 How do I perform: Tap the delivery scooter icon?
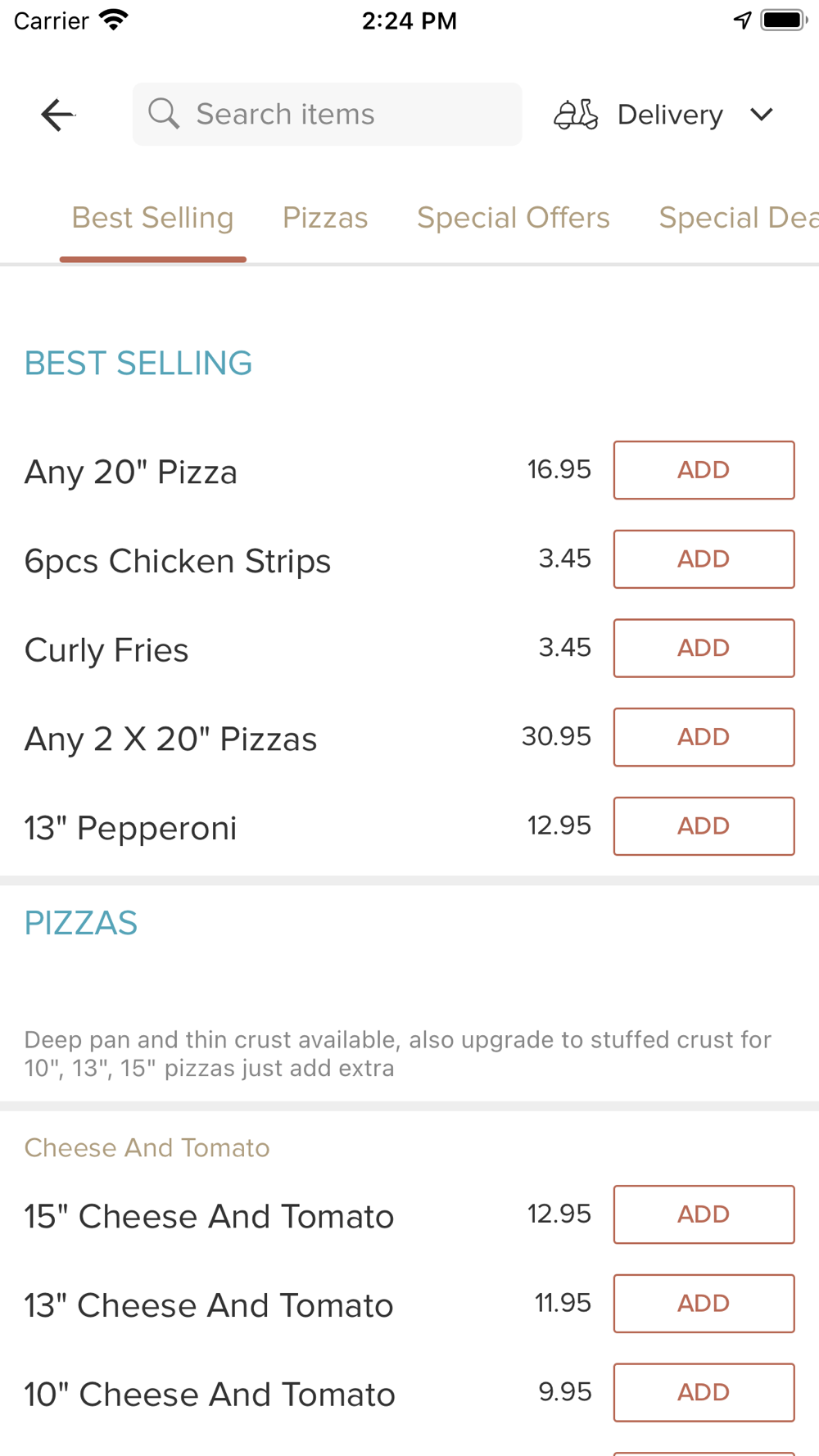coord(576,115)
